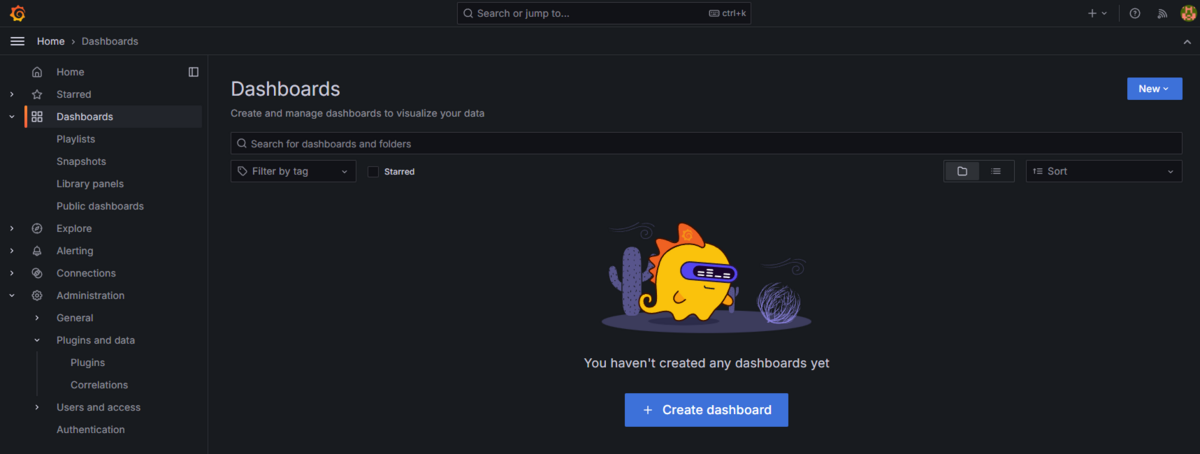Click Dashboards in the breadcrumb
1200x454 pixels.
(x=110, y=41)
